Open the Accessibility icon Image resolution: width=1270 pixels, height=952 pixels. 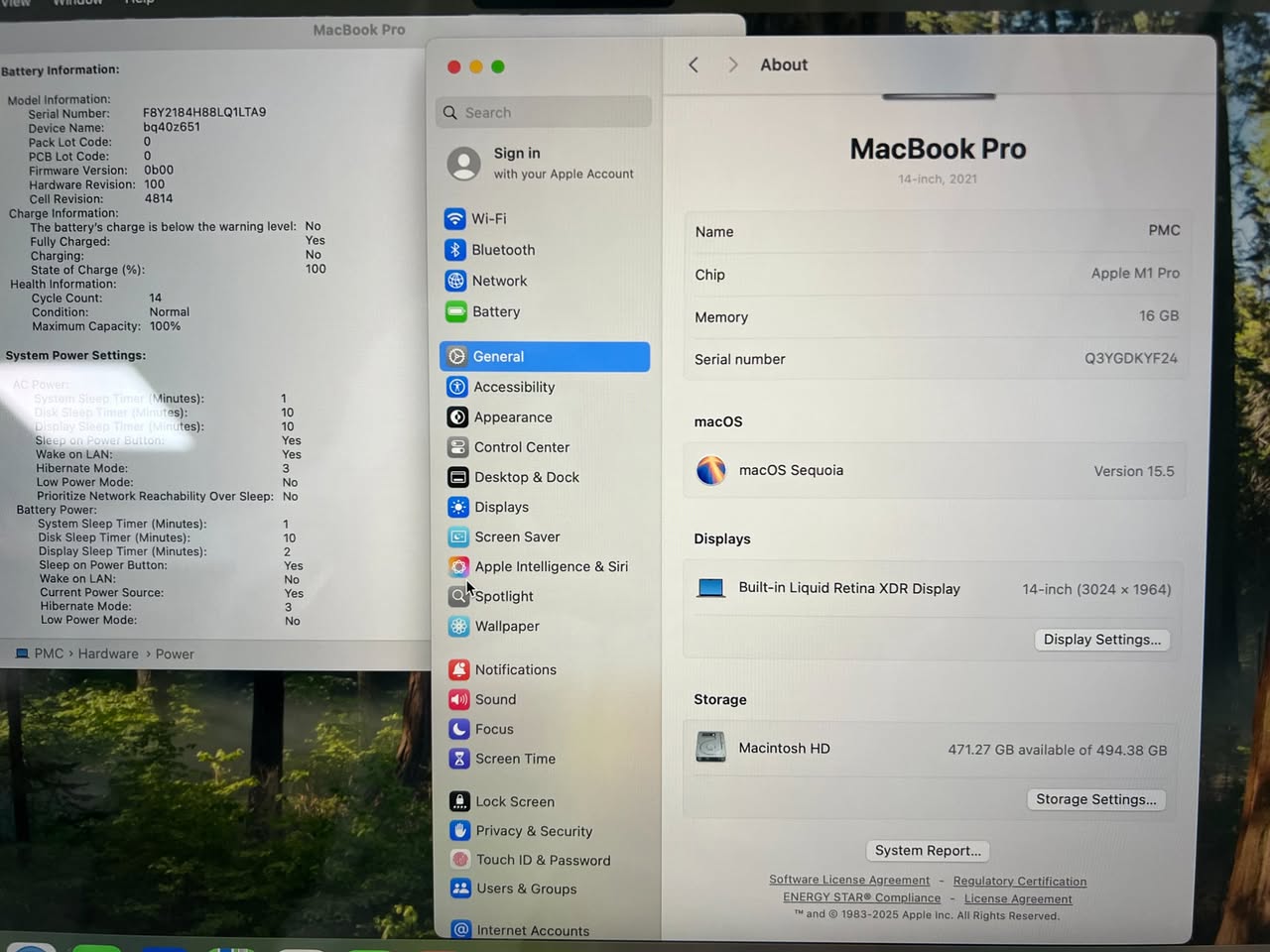pos(456,387)
